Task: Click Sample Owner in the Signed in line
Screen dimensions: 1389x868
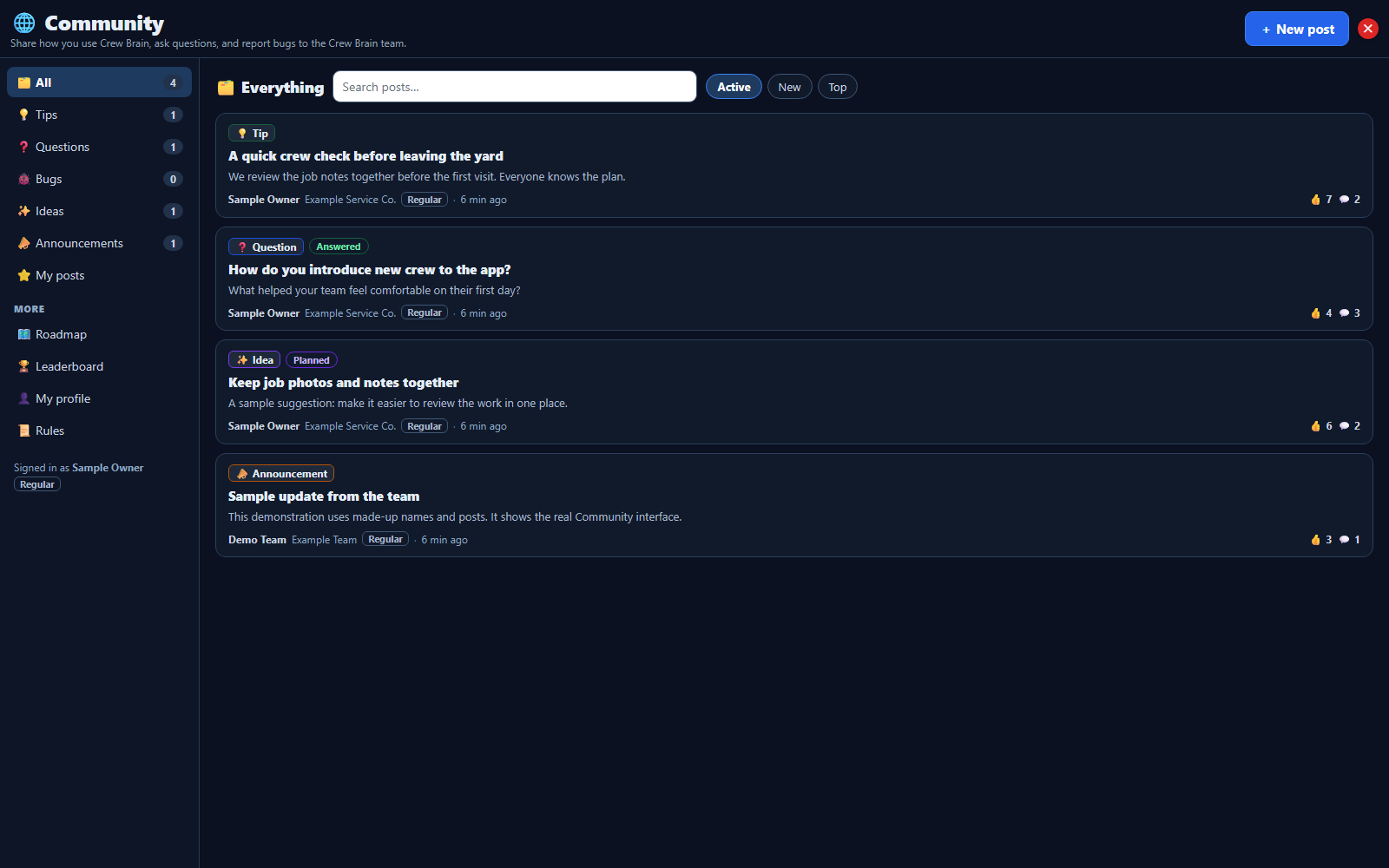Action: tap(108, 468)
